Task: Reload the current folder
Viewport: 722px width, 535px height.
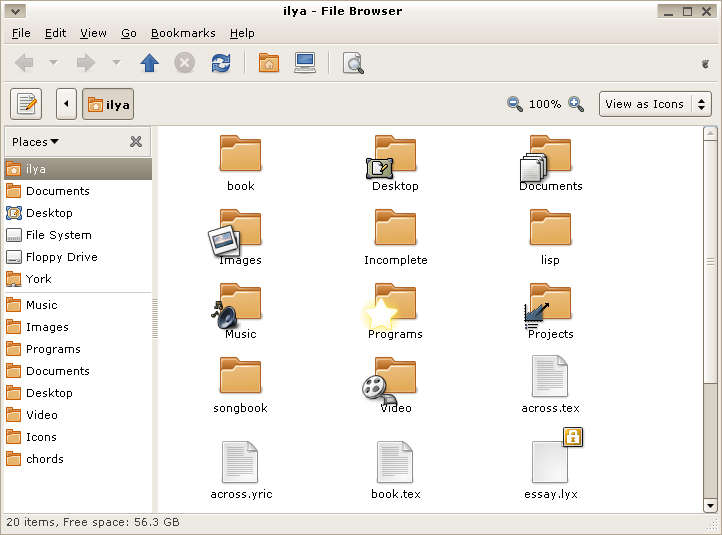Action: tap(221, 63)
